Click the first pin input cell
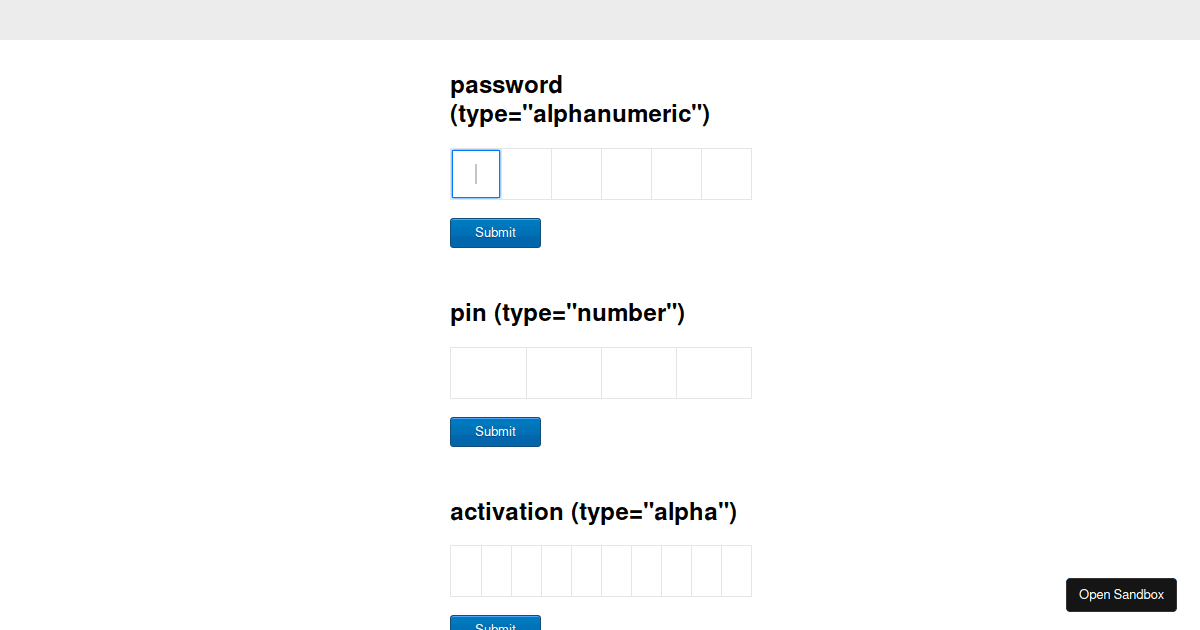The width and height of the screenshot is (1200, 630). pyautogui.click(x=488, y=372)
